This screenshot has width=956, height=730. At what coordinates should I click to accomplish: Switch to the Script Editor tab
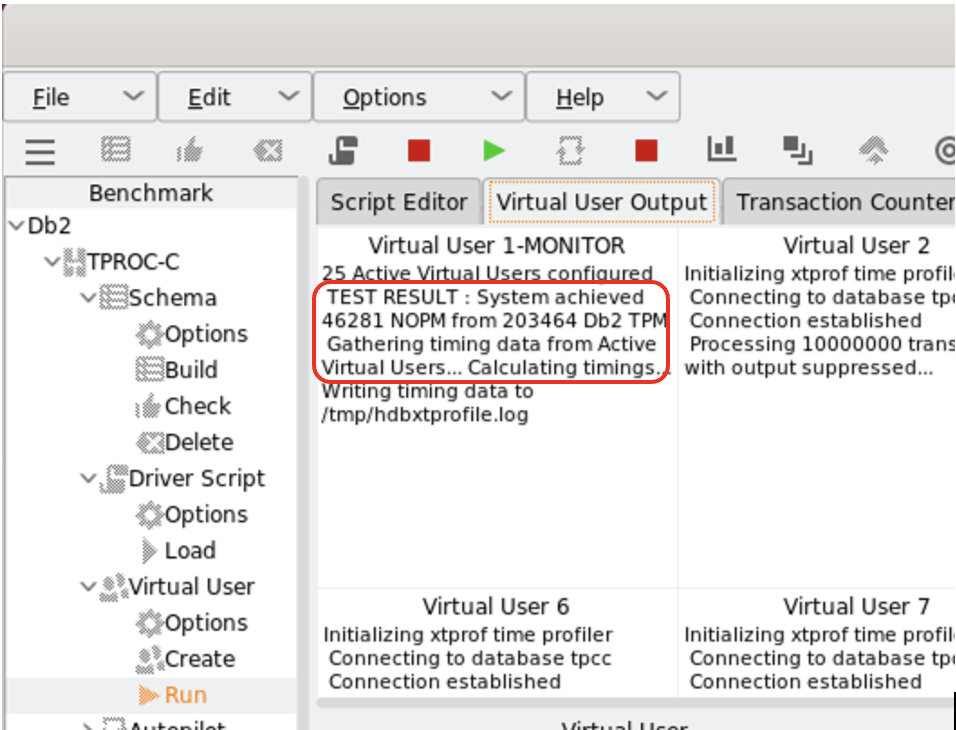[399, 202]
